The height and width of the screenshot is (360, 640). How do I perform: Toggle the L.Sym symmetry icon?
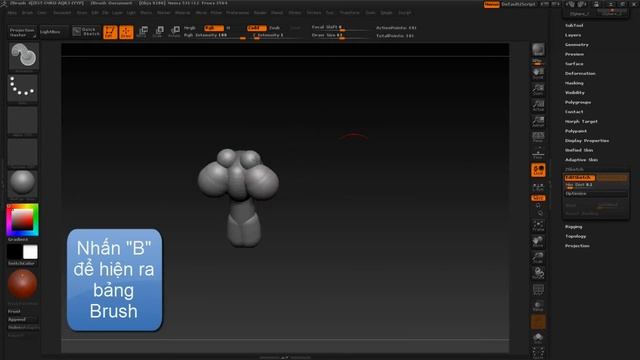click(x=538, y=187)
